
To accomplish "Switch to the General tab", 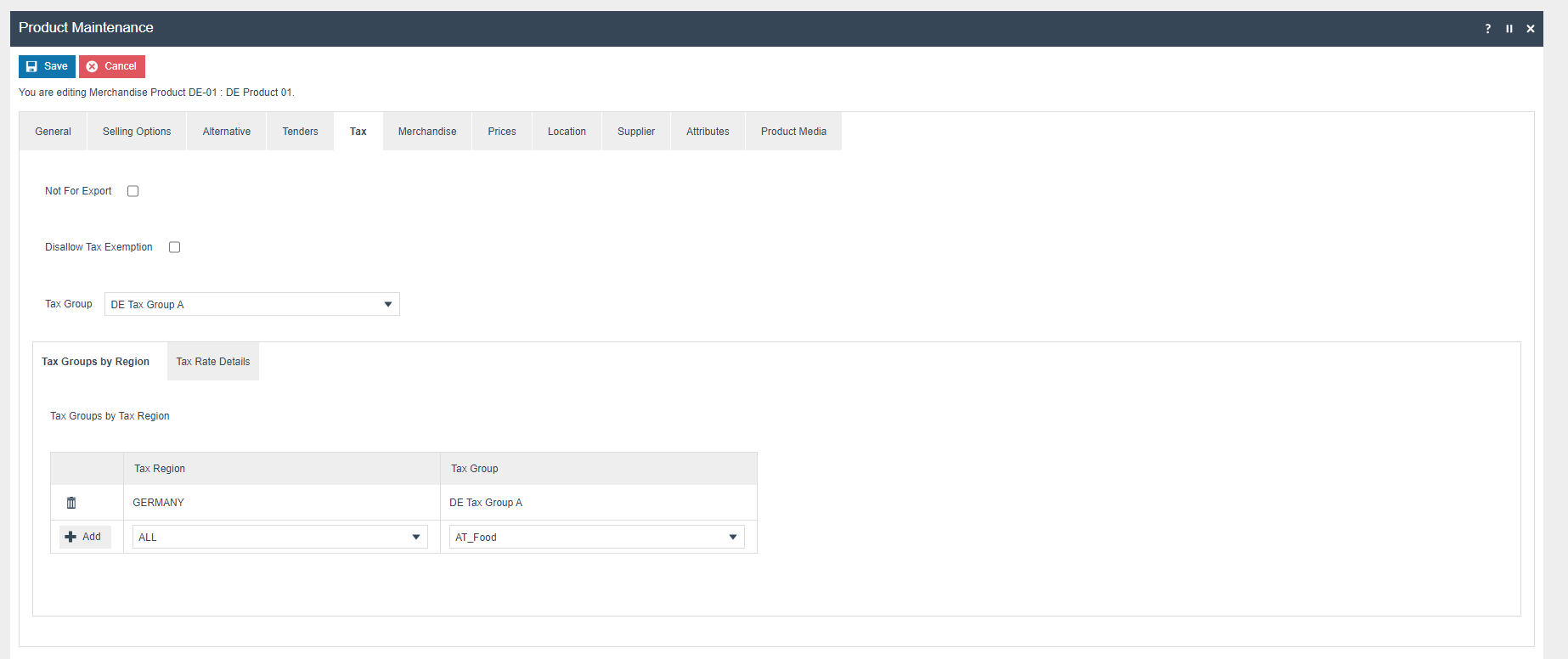I will (53, 132).
